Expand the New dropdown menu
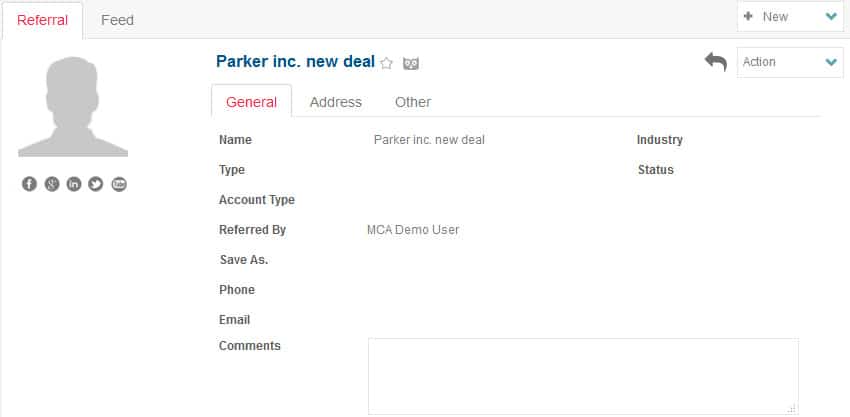The width and height of the screenshot is (850, 417). [x=831, y=17]
